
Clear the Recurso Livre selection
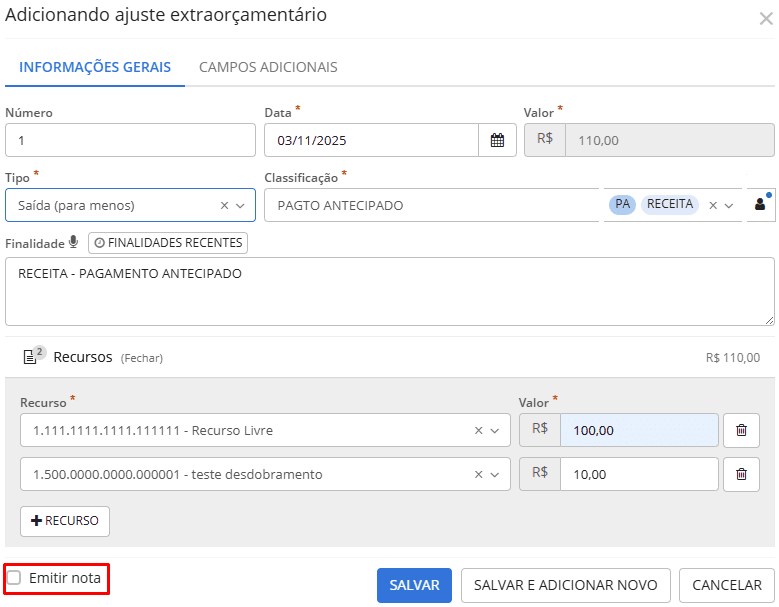[478, 431]
